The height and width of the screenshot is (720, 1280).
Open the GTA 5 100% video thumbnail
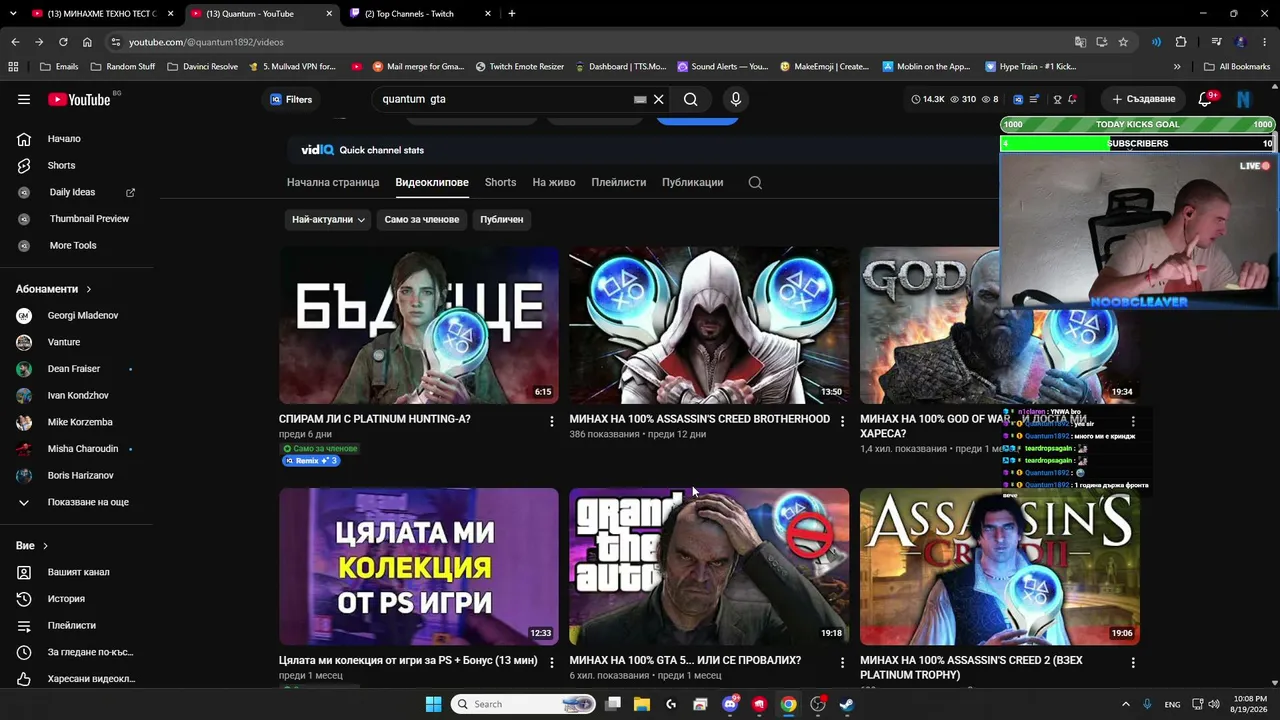click(x=709, y=567)
